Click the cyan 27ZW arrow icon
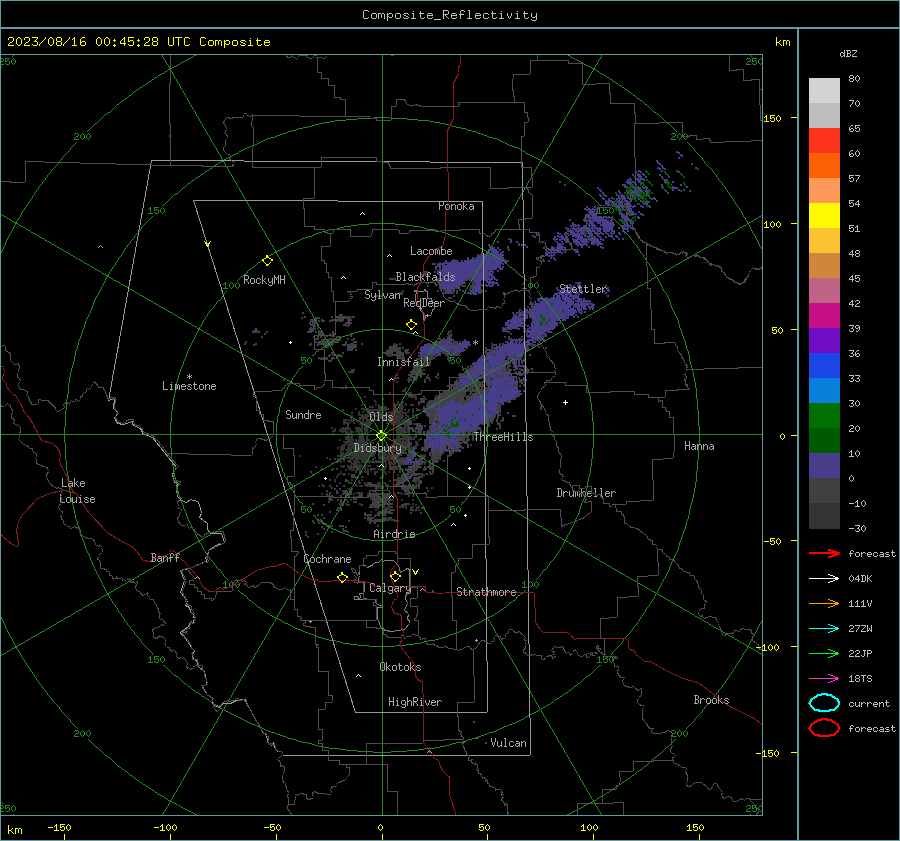The height and width of the screenshot is (841, 900). click(x=824, y=629)
